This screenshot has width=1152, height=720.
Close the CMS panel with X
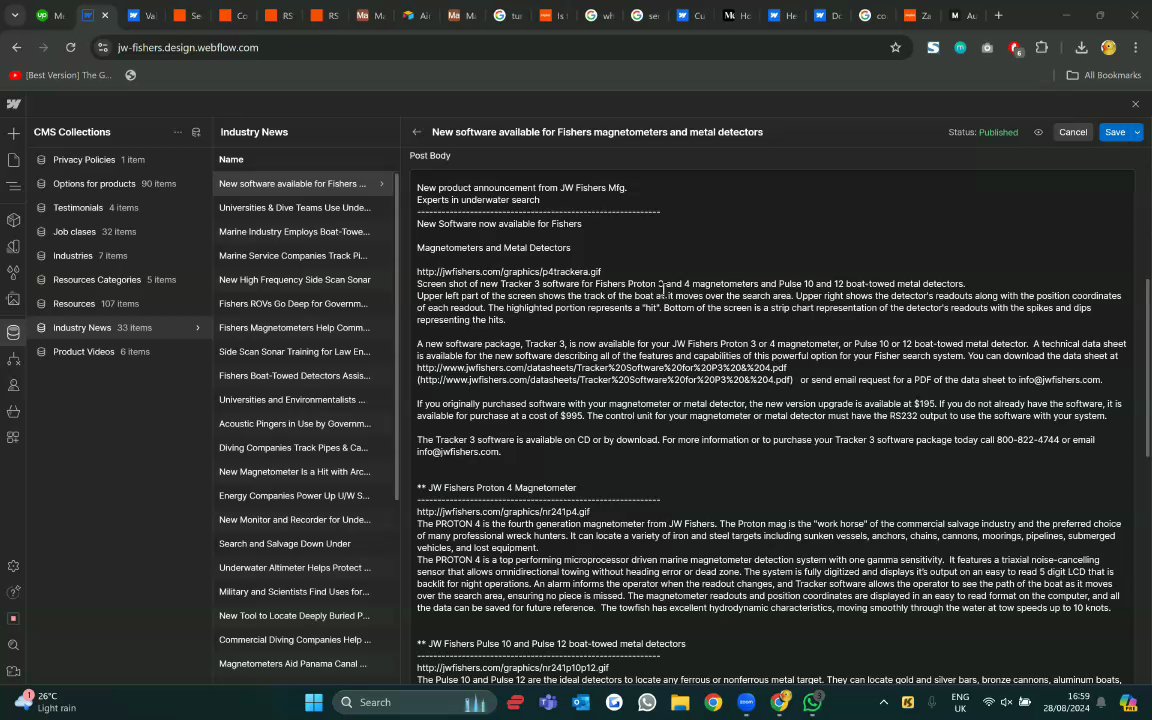click(x=1135, y=104)
